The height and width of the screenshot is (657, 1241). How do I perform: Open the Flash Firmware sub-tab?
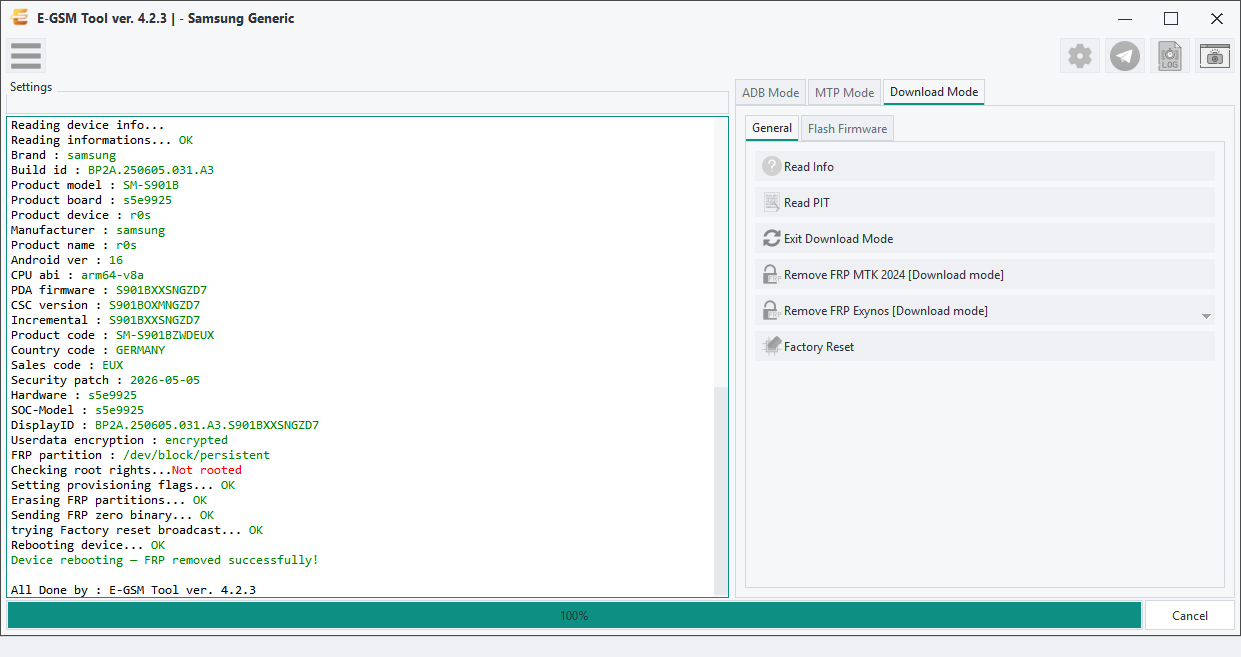point(847,129)
